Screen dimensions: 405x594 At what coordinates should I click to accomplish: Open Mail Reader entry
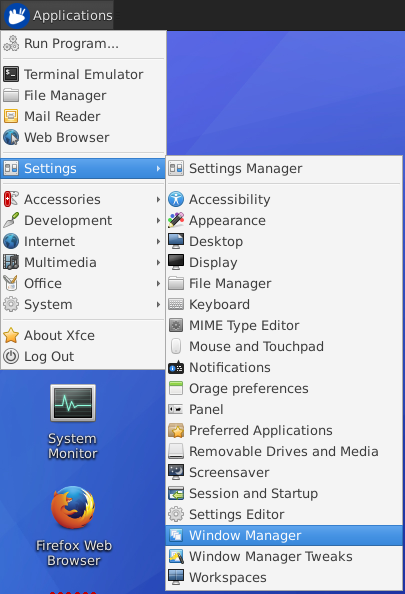83,116
